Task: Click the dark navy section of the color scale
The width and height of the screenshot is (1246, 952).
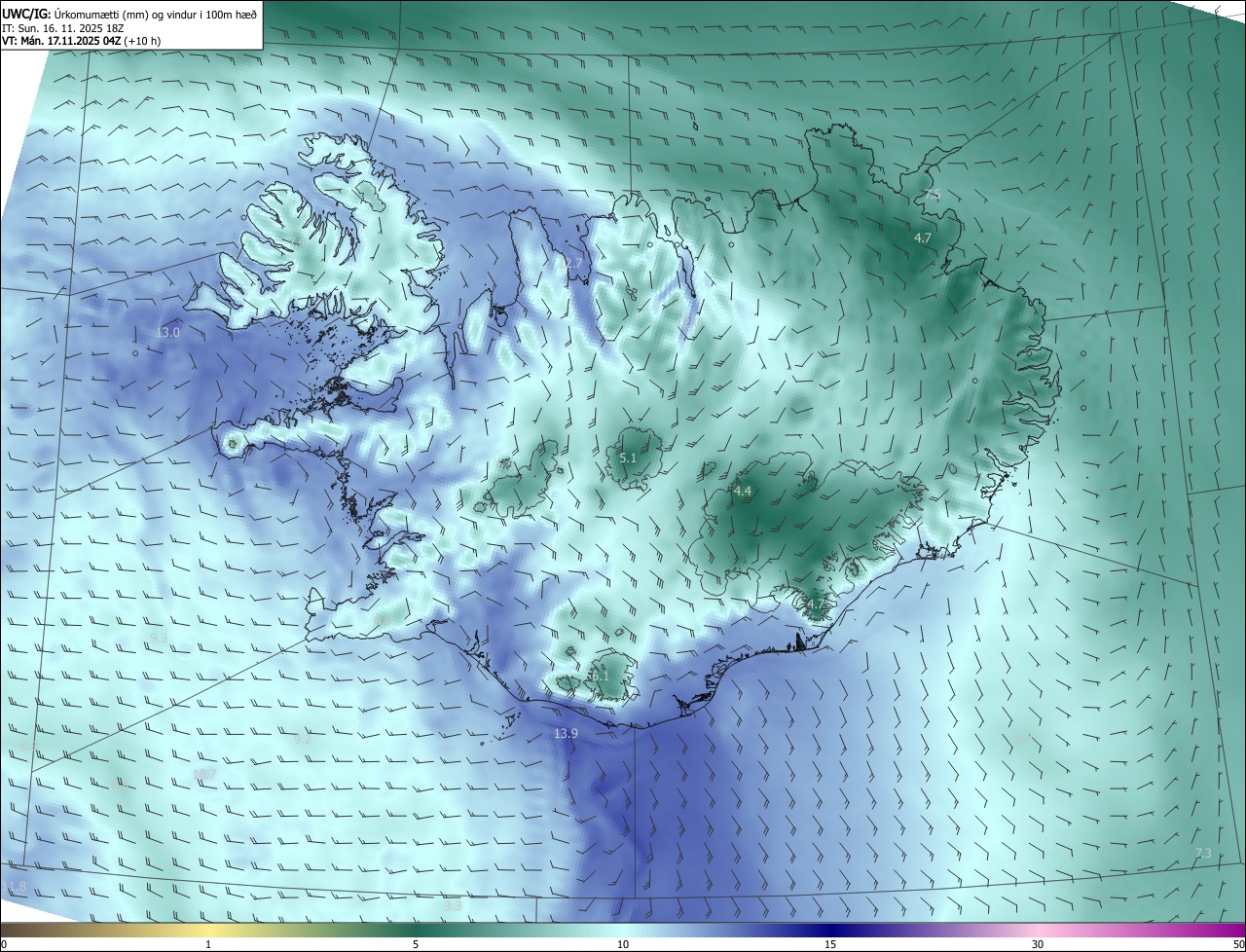Action: tap(830, 930)
